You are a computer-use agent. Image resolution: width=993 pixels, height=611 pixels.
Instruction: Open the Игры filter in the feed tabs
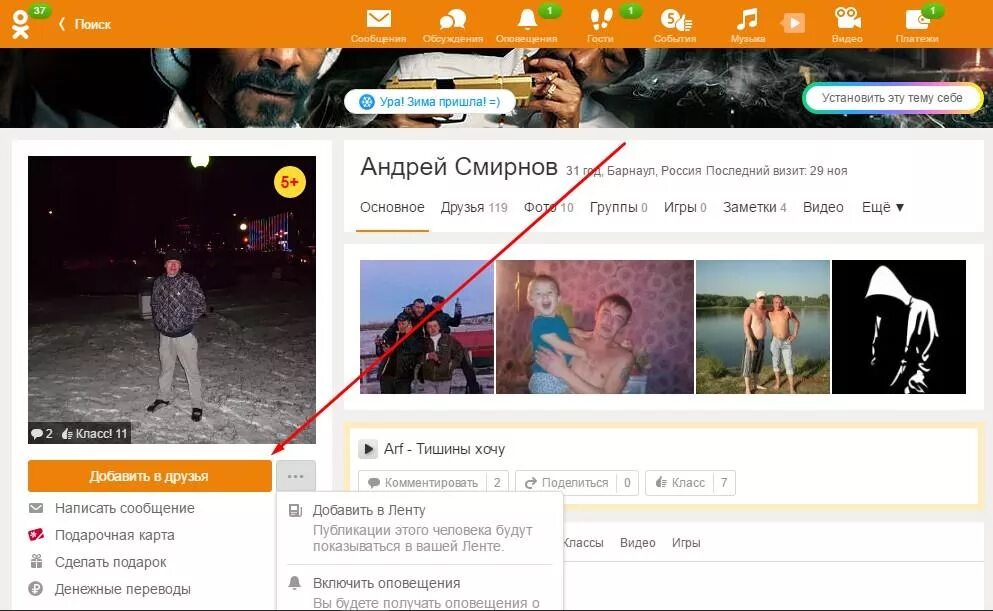(686, 543)
